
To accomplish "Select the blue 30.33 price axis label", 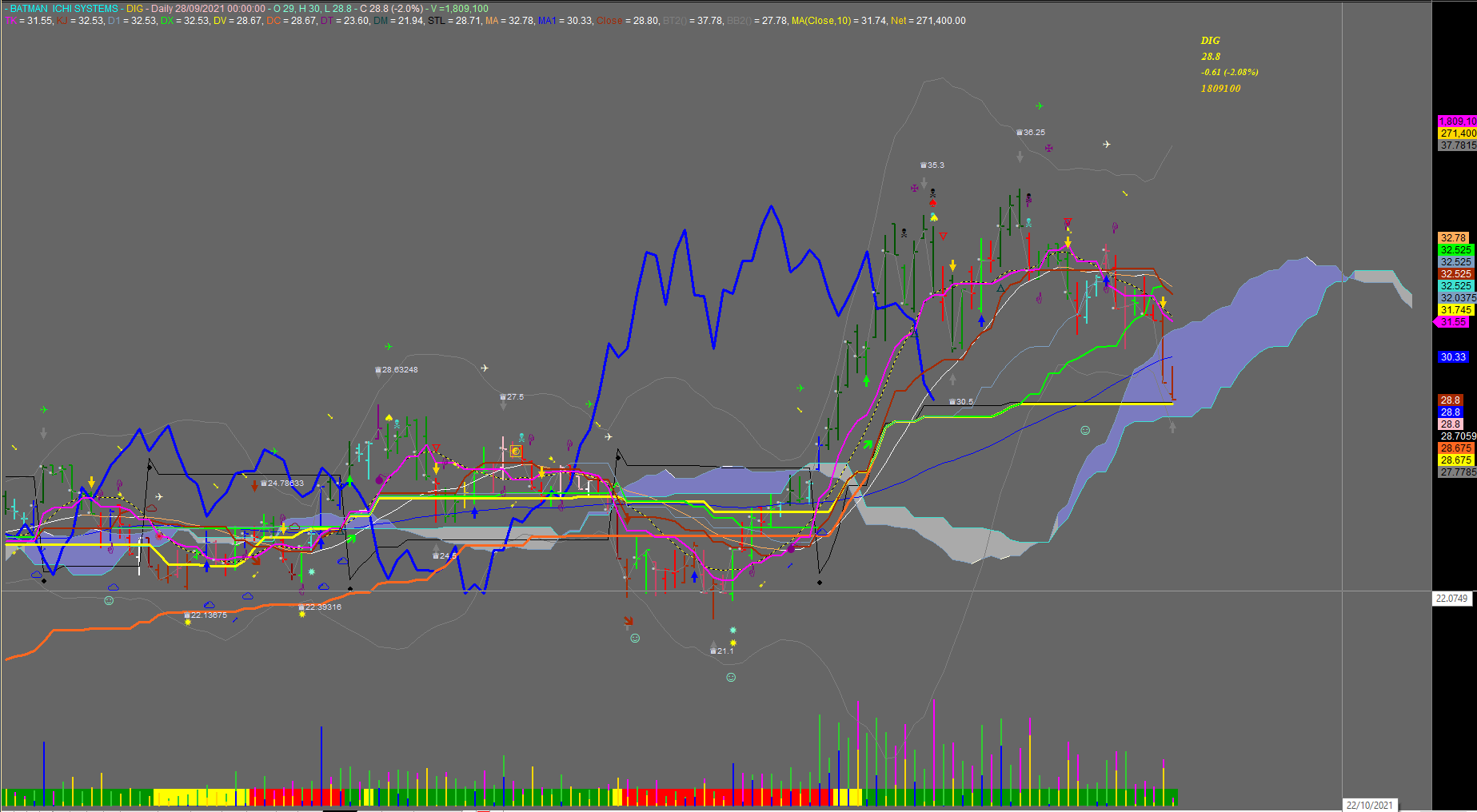I will pos(1453,357).
